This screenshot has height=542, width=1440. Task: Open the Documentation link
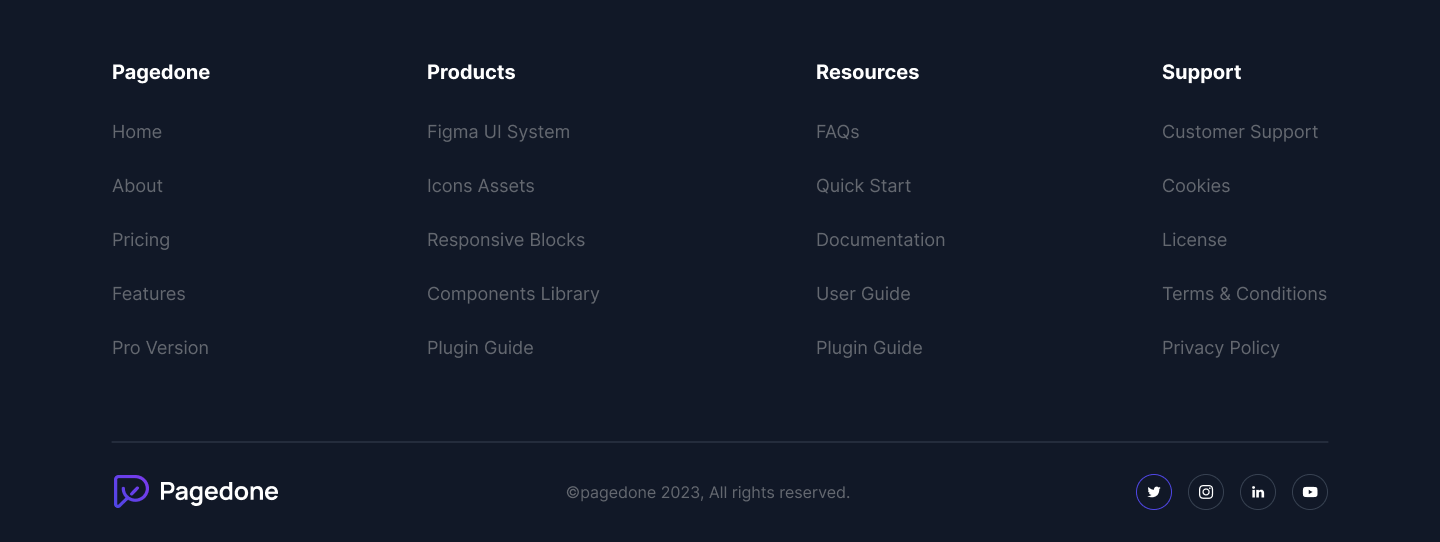click(881, 240)
